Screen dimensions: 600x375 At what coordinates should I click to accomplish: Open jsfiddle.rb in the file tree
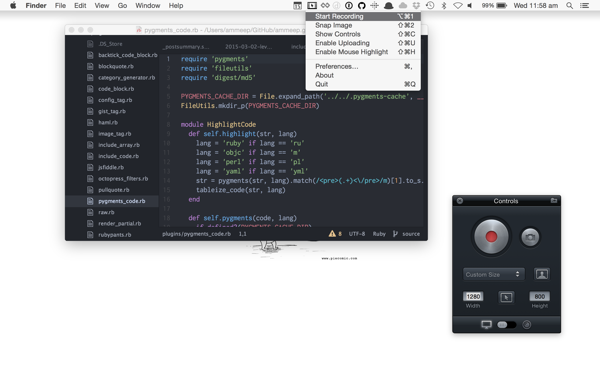point(111,167)
